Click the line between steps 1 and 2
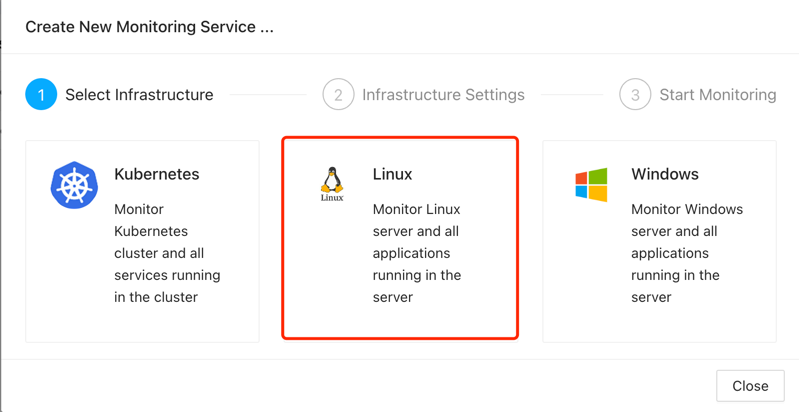This screenshot has width=799, height=412. tap(268, 95)
